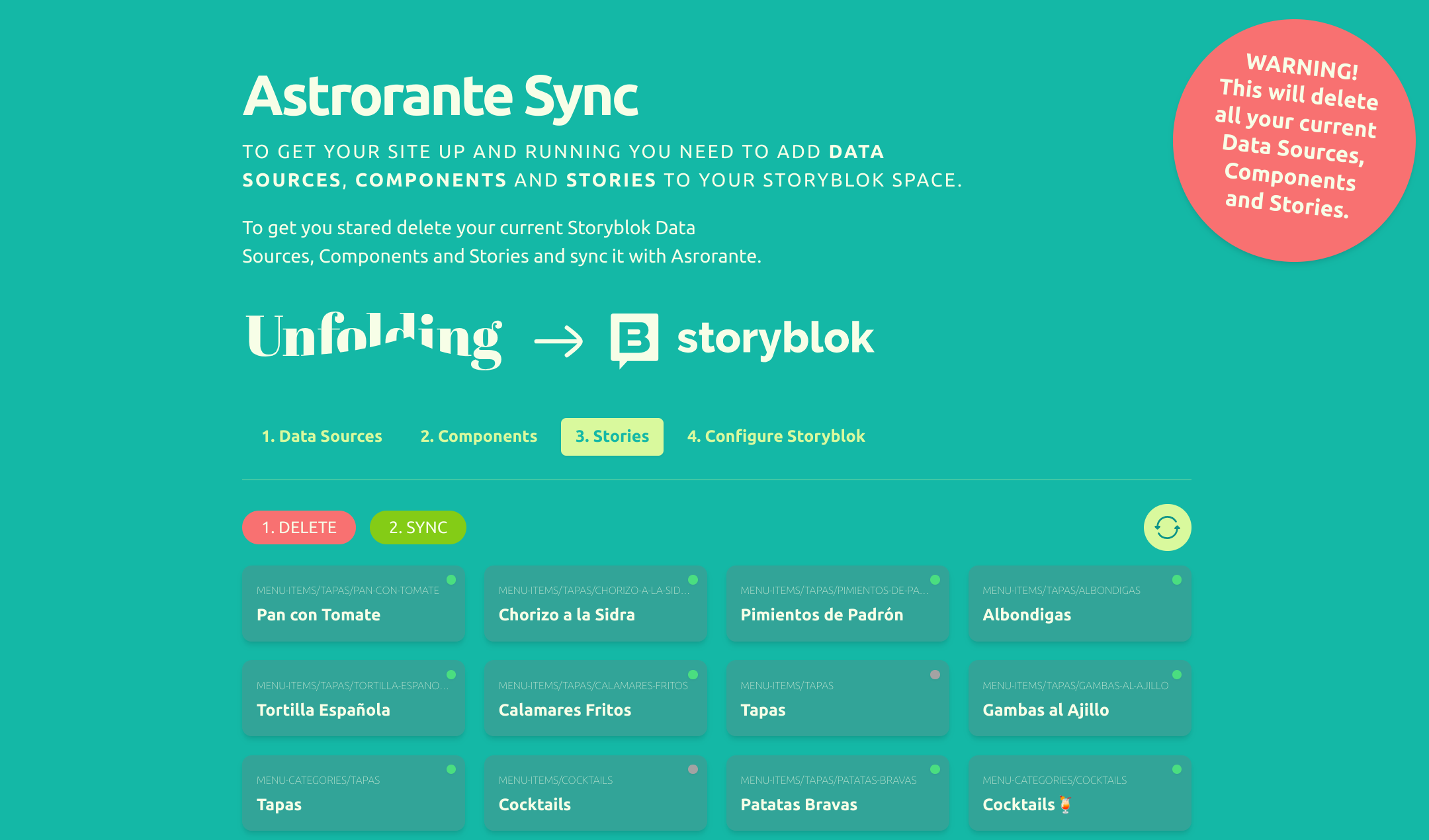Click the circular refresh sync icon

tap(1167, 527)
